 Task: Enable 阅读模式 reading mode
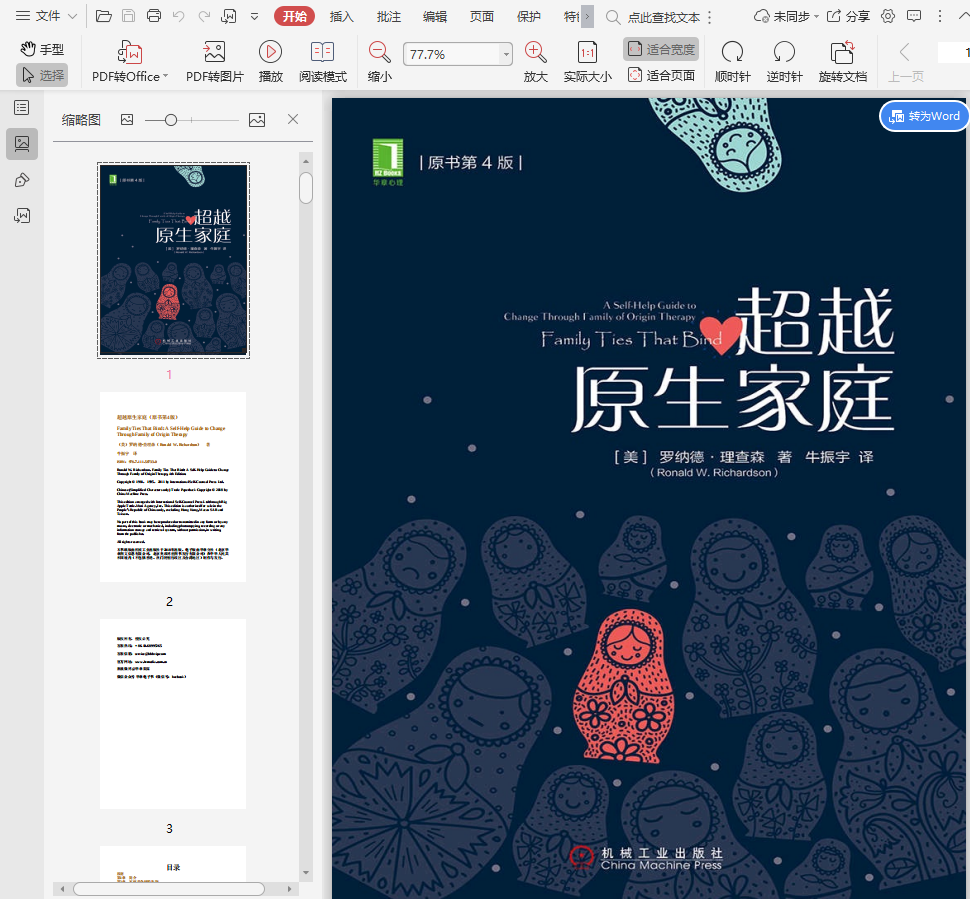tap(322, 61)
